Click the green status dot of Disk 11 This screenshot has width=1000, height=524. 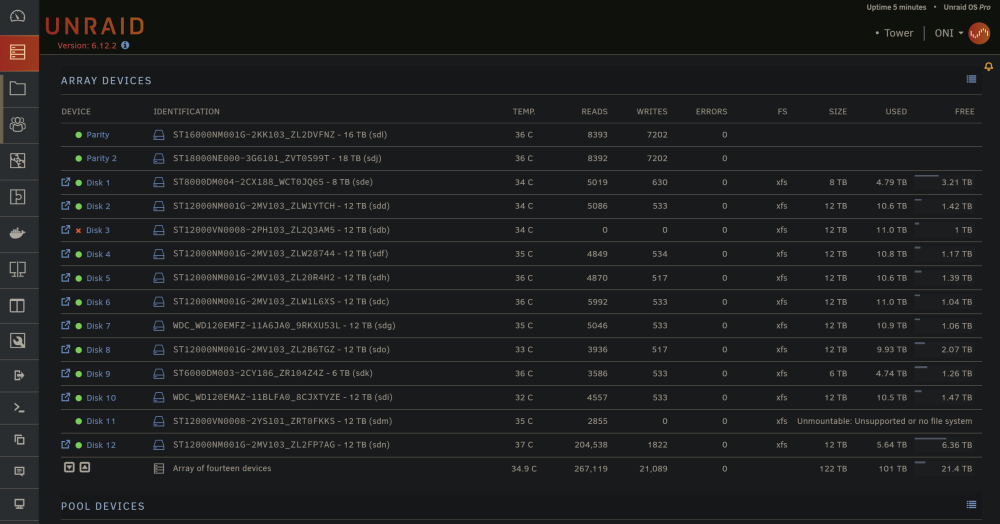pos(78,421)
